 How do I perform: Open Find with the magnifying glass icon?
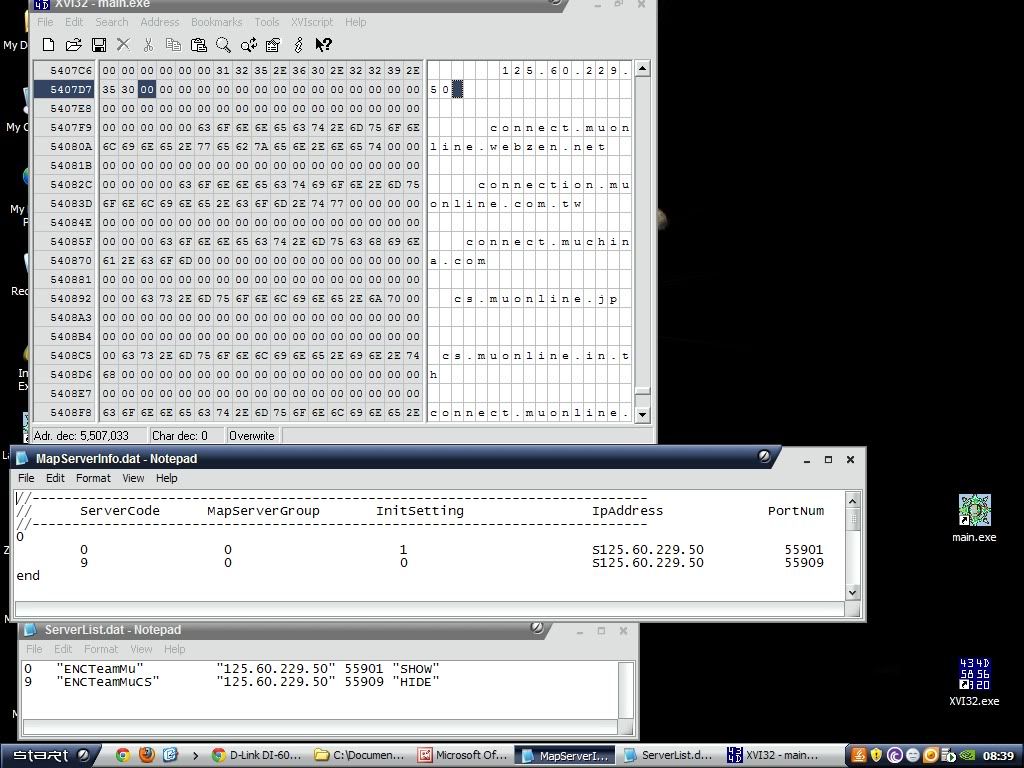click(223, 44)
